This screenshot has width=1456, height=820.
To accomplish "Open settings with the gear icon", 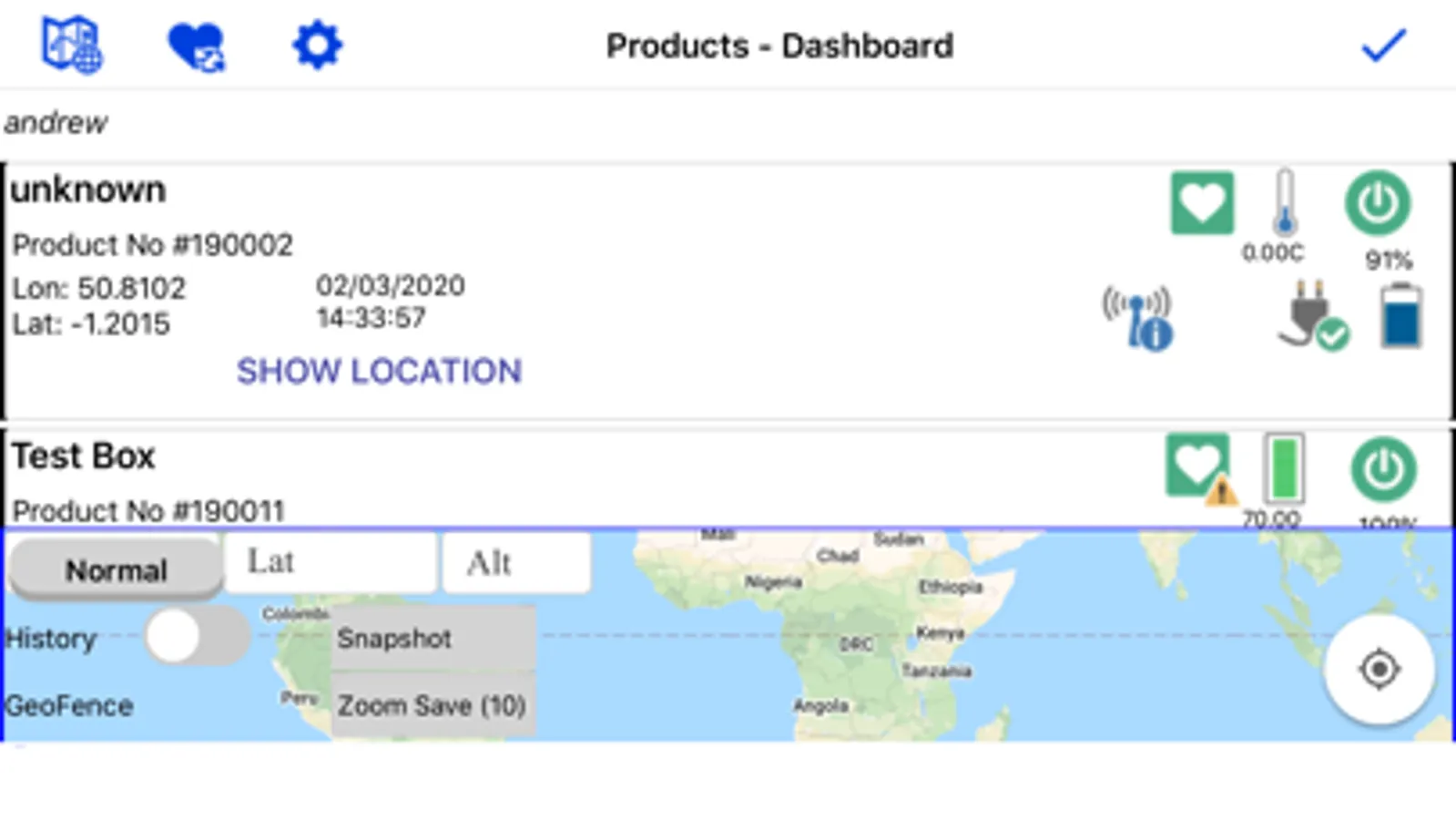I will [317, 45].
